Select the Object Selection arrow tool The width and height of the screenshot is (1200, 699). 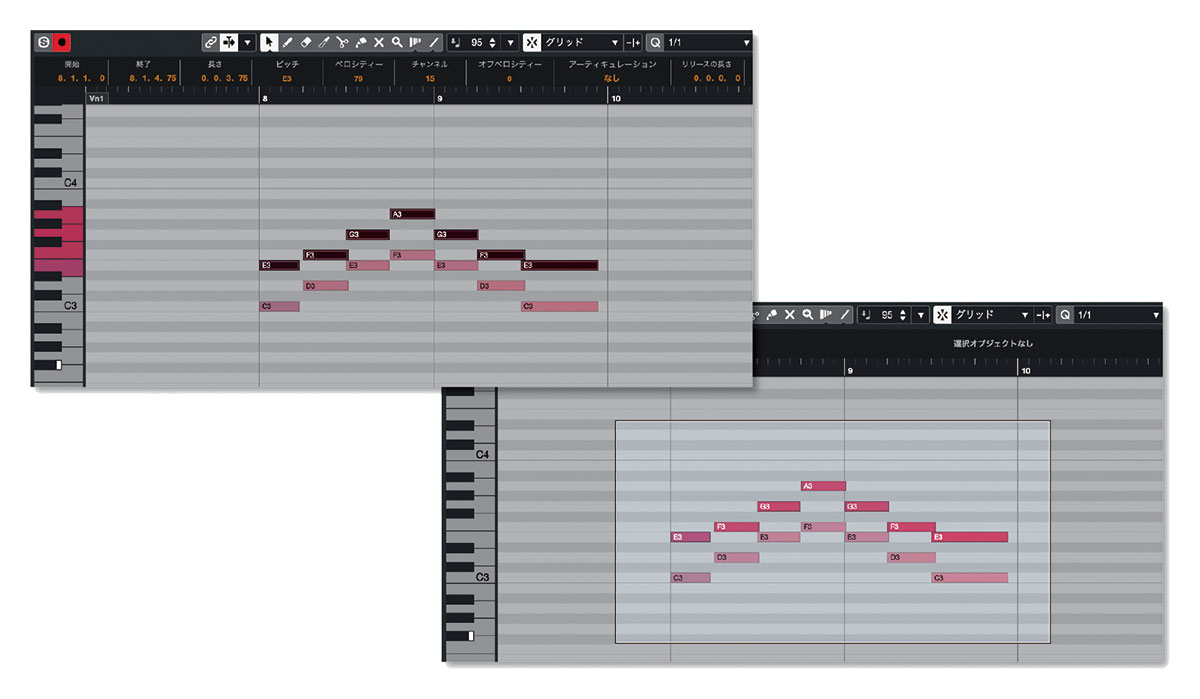tap(268, 42)
